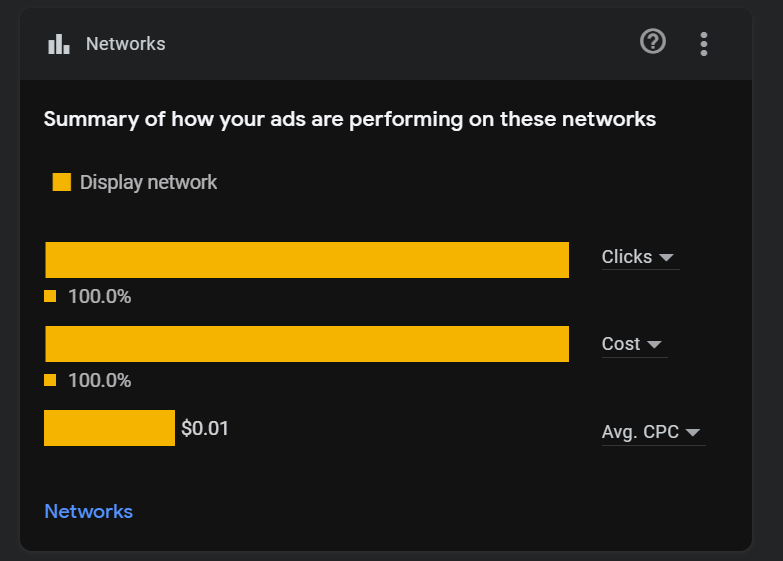Select the Cost yellow bar
The image size is (783, 561).
[307, 344]
